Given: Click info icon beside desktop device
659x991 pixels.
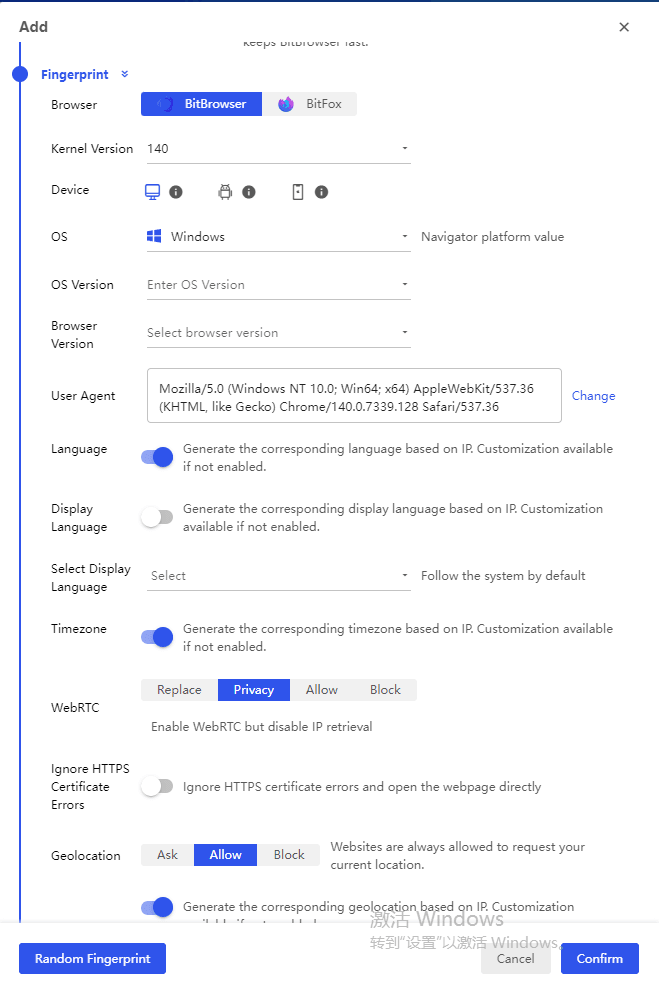Looking at the screenshot, I should pyautogui.click(x=176, y=192).
